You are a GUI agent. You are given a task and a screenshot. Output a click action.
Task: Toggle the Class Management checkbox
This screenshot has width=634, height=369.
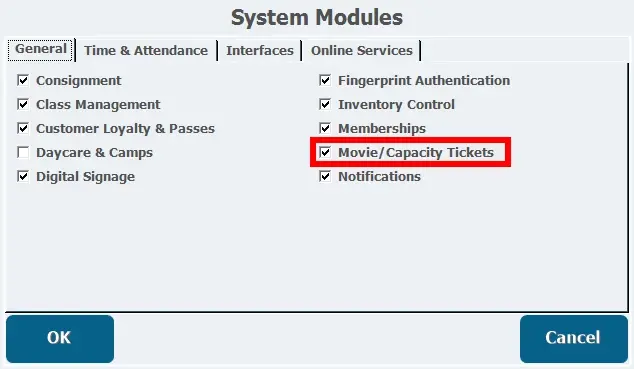23,104
